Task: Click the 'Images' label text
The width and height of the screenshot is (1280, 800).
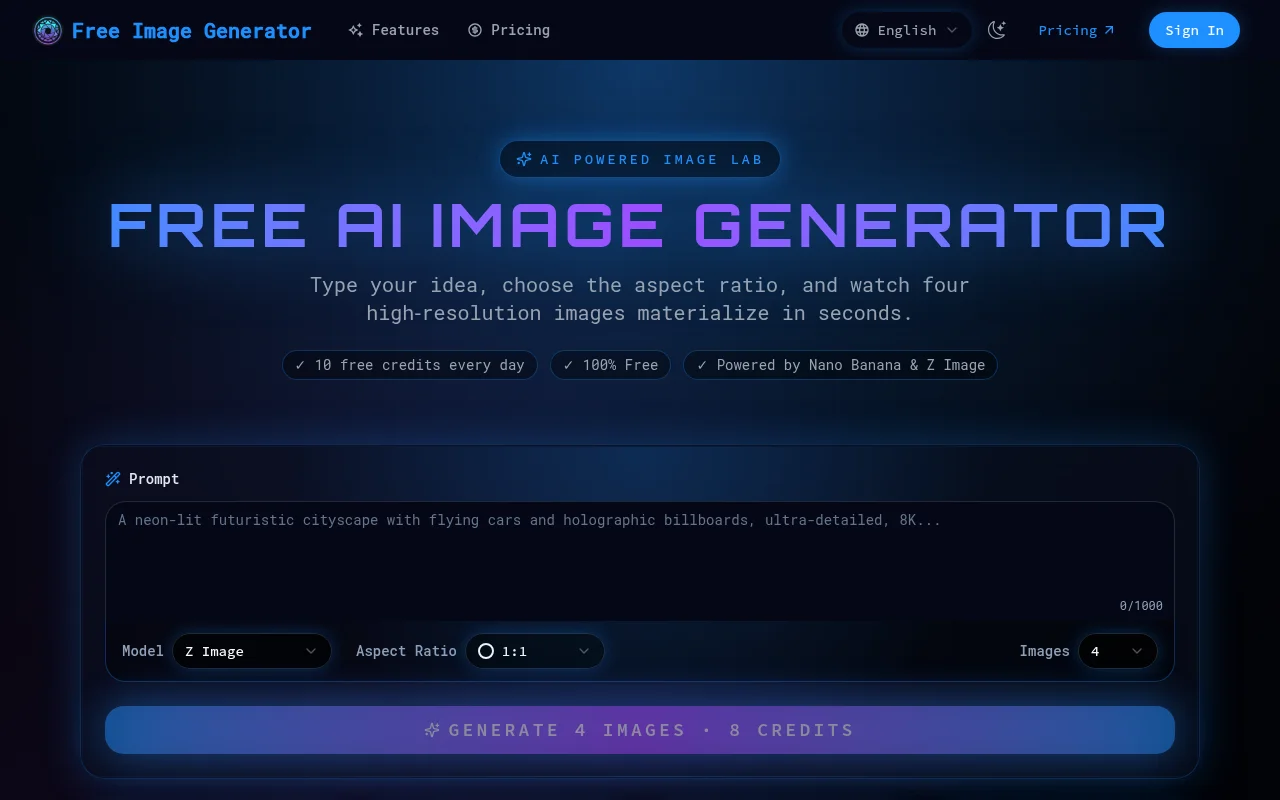Action: tap(1044, 651)
